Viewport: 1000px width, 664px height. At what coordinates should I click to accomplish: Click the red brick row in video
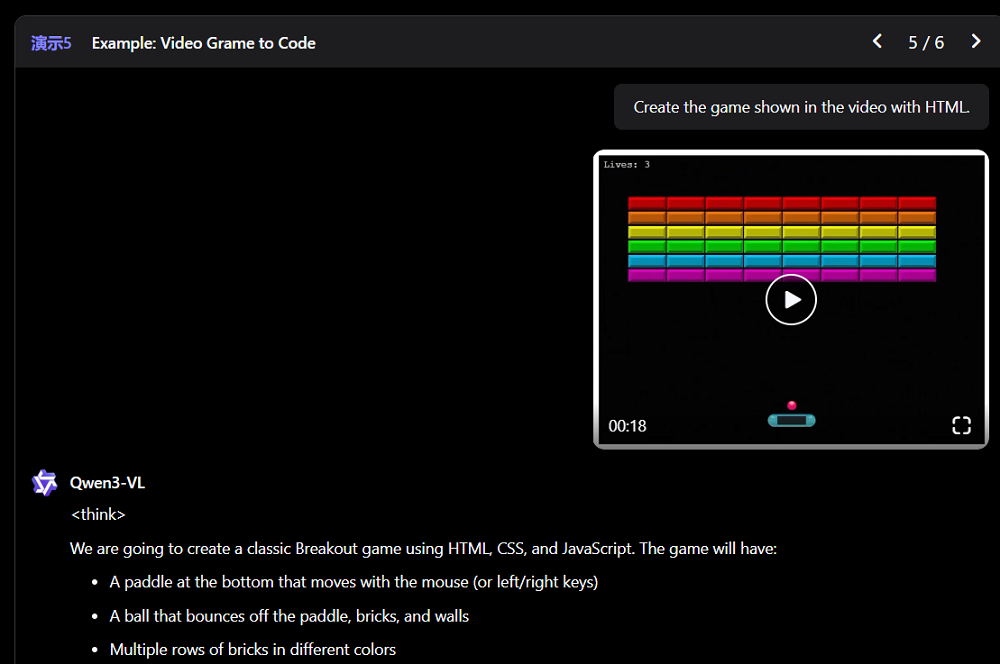click(781, 203)
